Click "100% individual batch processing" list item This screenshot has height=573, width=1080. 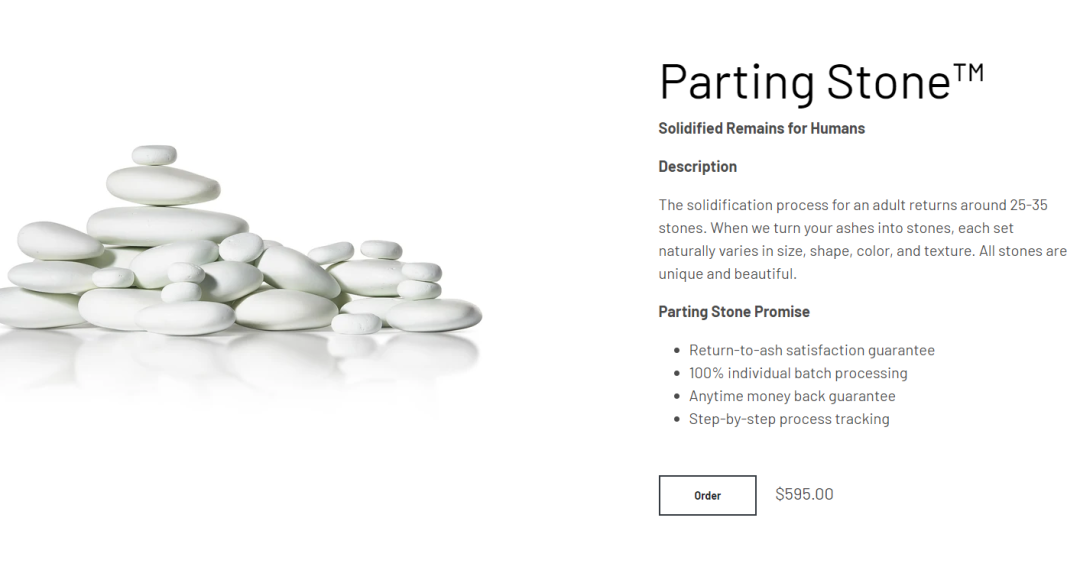pyautogui.click(x=798, y=373)
